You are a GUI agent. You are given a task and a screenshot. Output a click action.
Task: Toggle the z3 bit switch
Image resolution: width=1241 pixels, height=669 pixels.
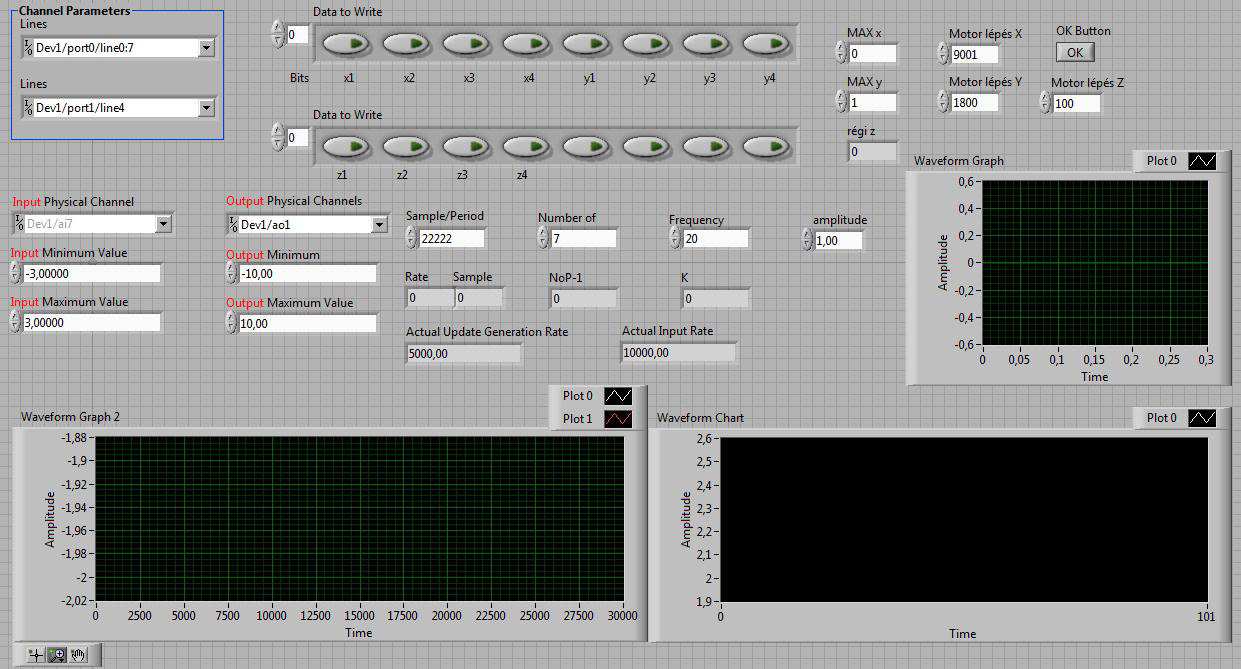click(x=468, y=146)
